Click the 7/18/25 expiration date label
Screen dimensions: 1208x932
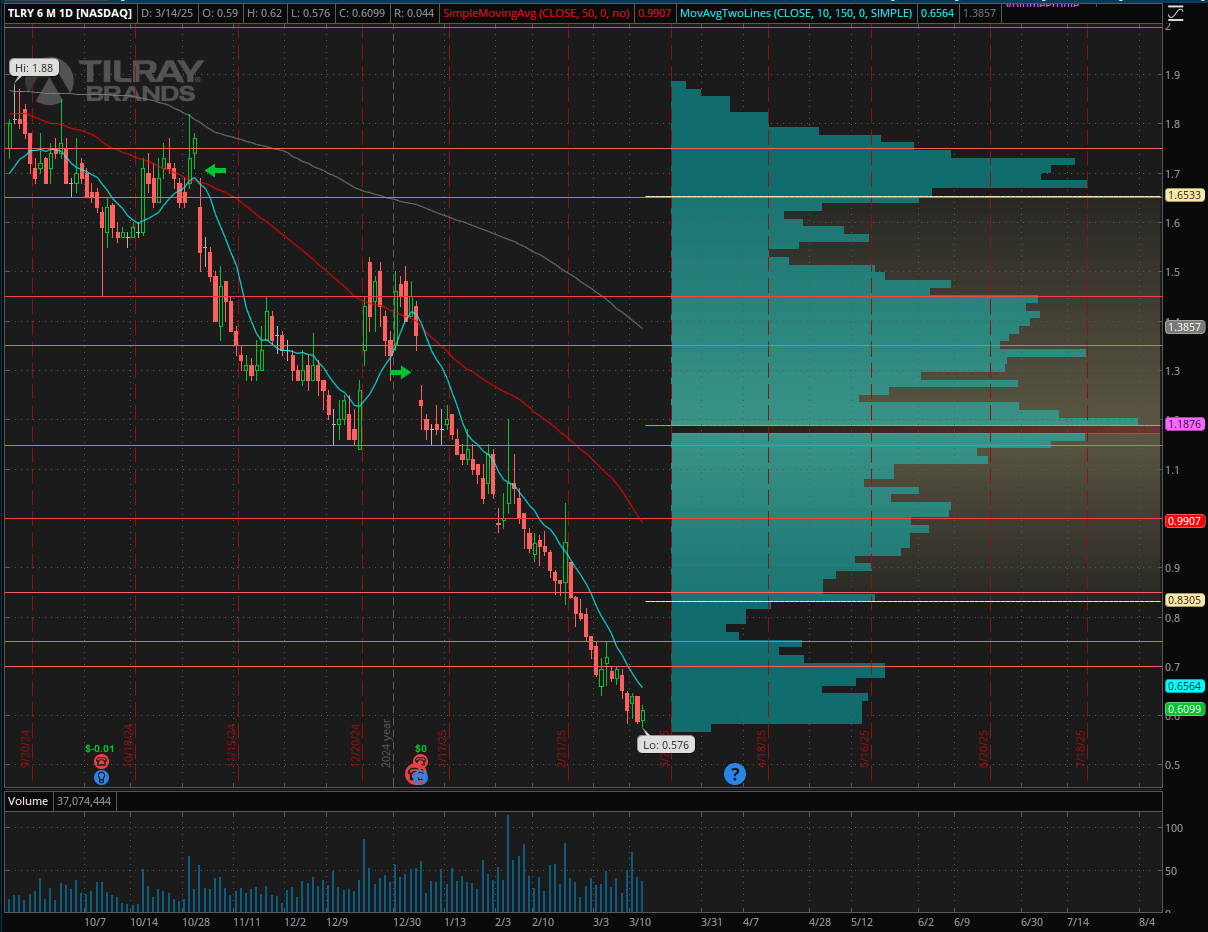point(1080,748)
